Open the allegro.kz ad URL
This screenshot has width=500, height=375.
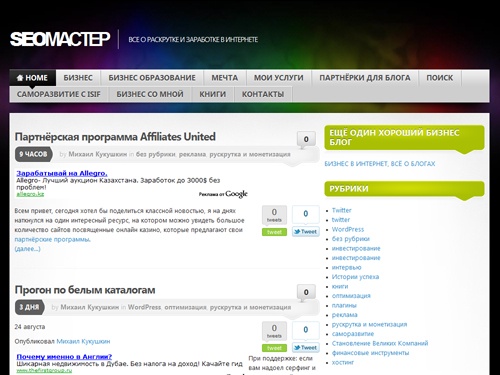point(30,194)
